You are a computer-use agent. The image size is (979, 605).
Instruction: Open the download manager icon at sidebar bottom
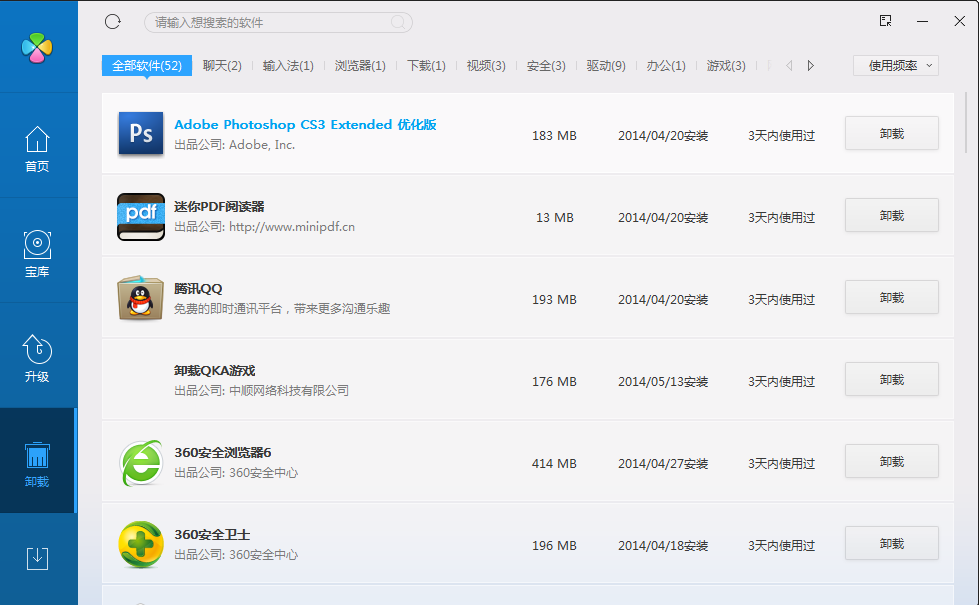[37, 558]
